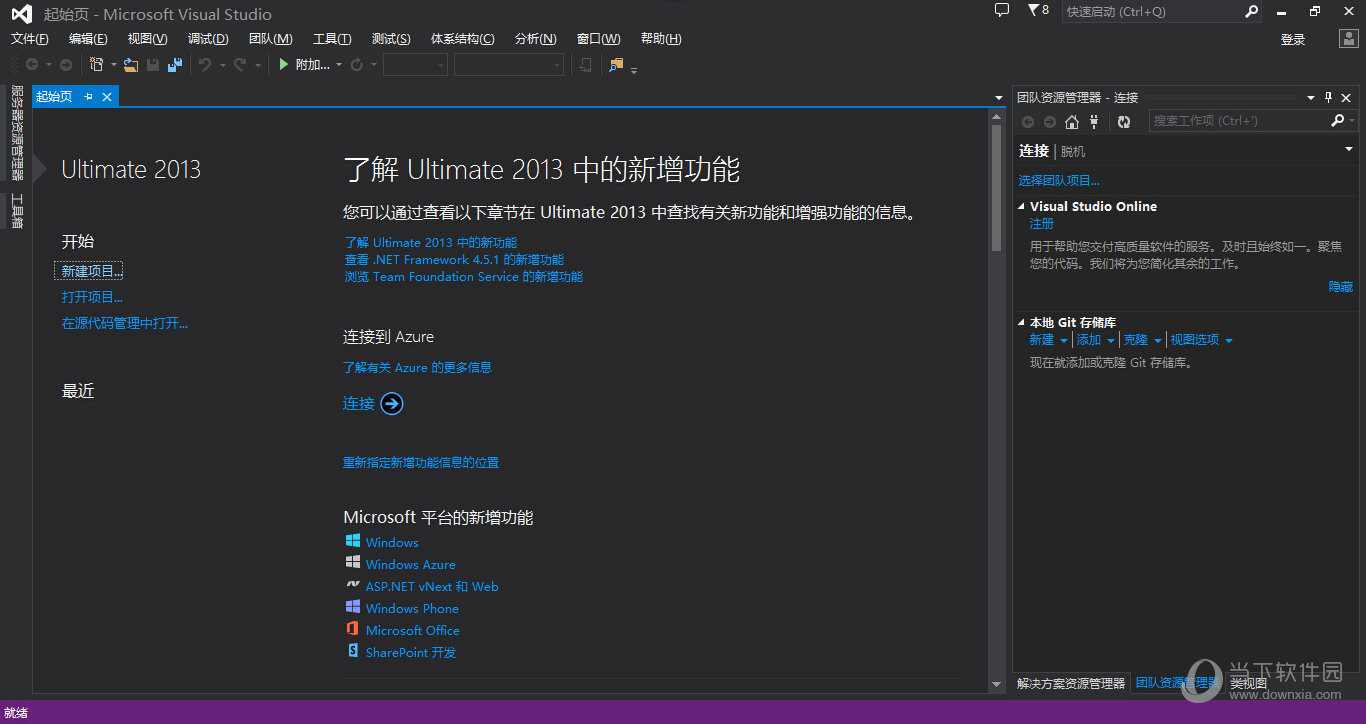Image resolution: width=1366 pixels, height=724 pixels.
Task: Switch to the 解决方案资源管理器 bottom tab
Action: click(1071, 684)
